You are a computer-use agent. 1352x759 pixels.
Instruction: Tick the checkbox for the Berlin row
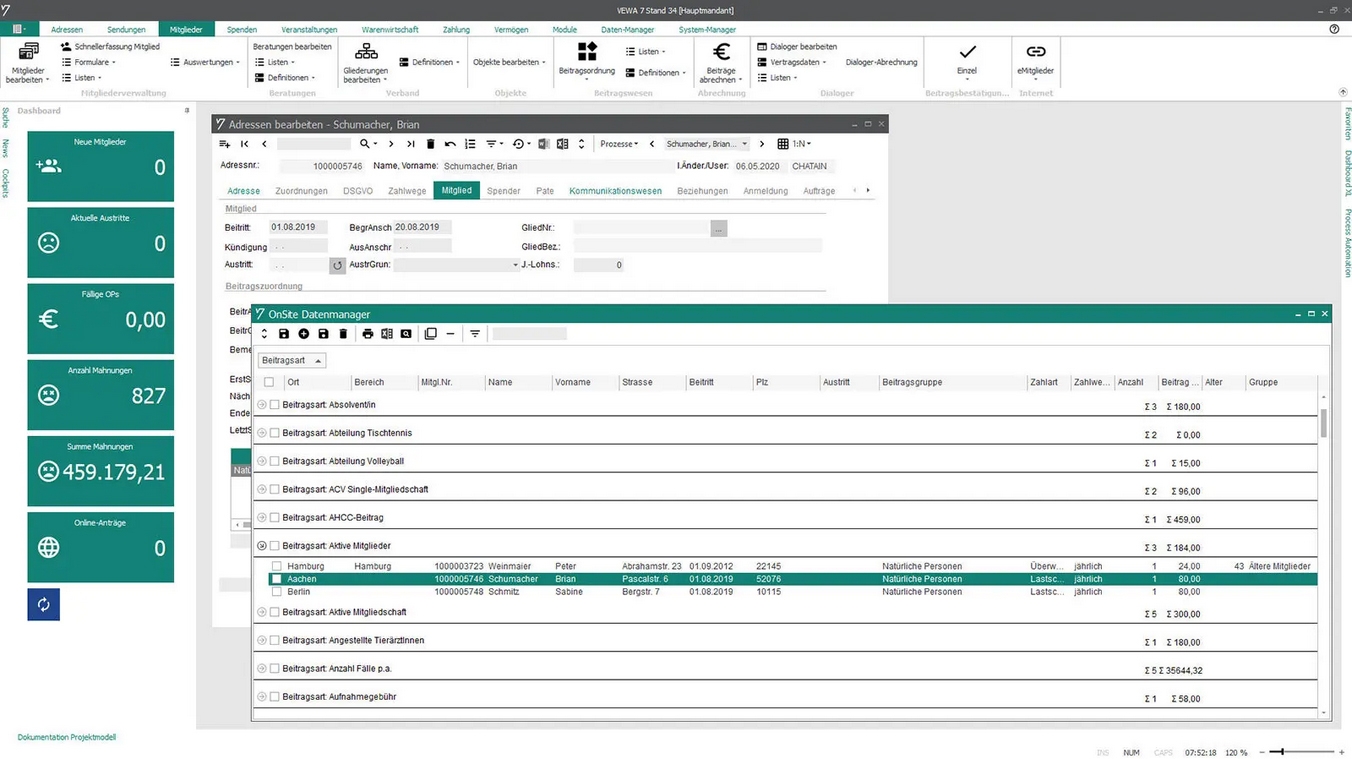[x=277, y=592]
